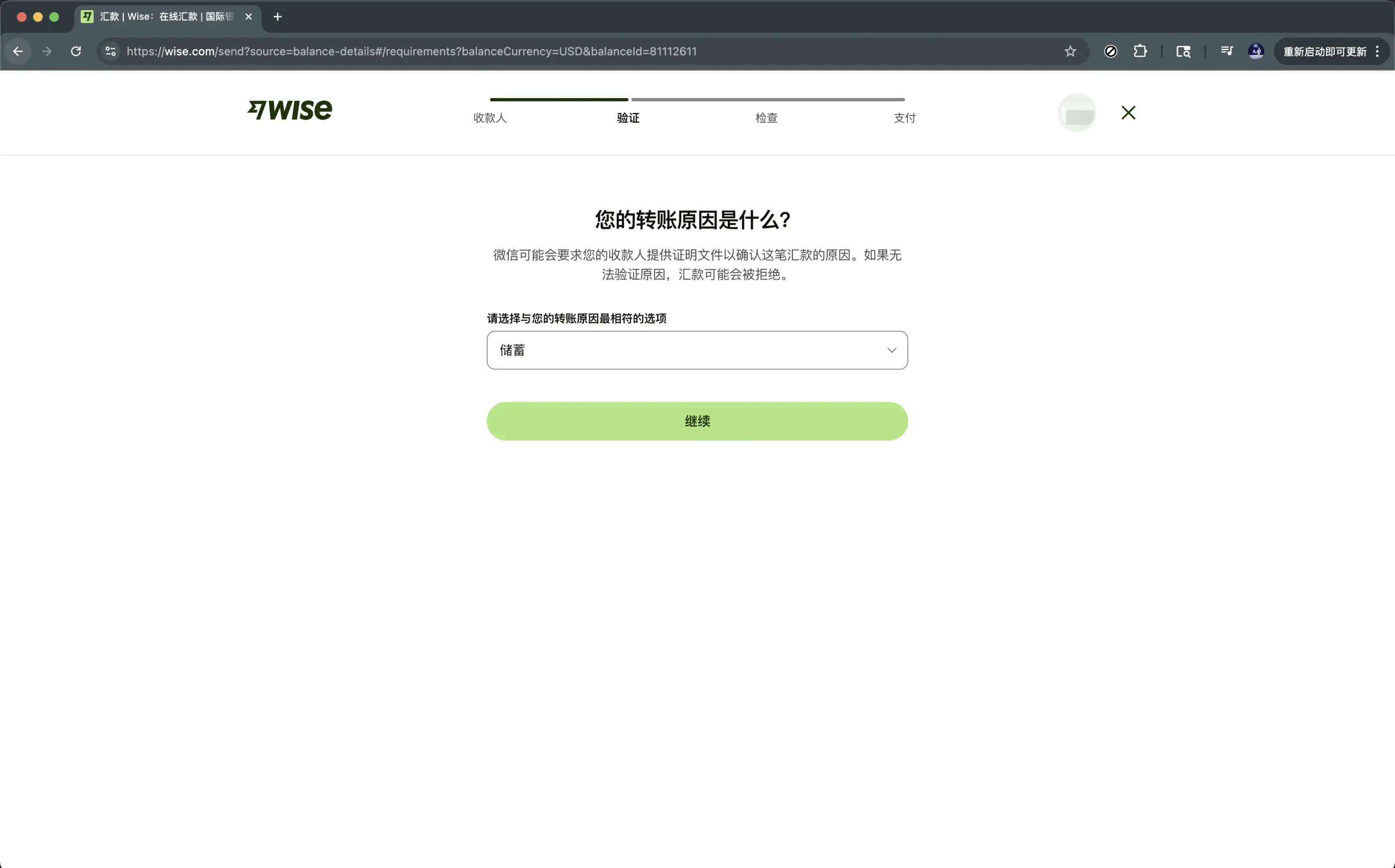
Task: Go to the 收款人 step
Action: 489,118
